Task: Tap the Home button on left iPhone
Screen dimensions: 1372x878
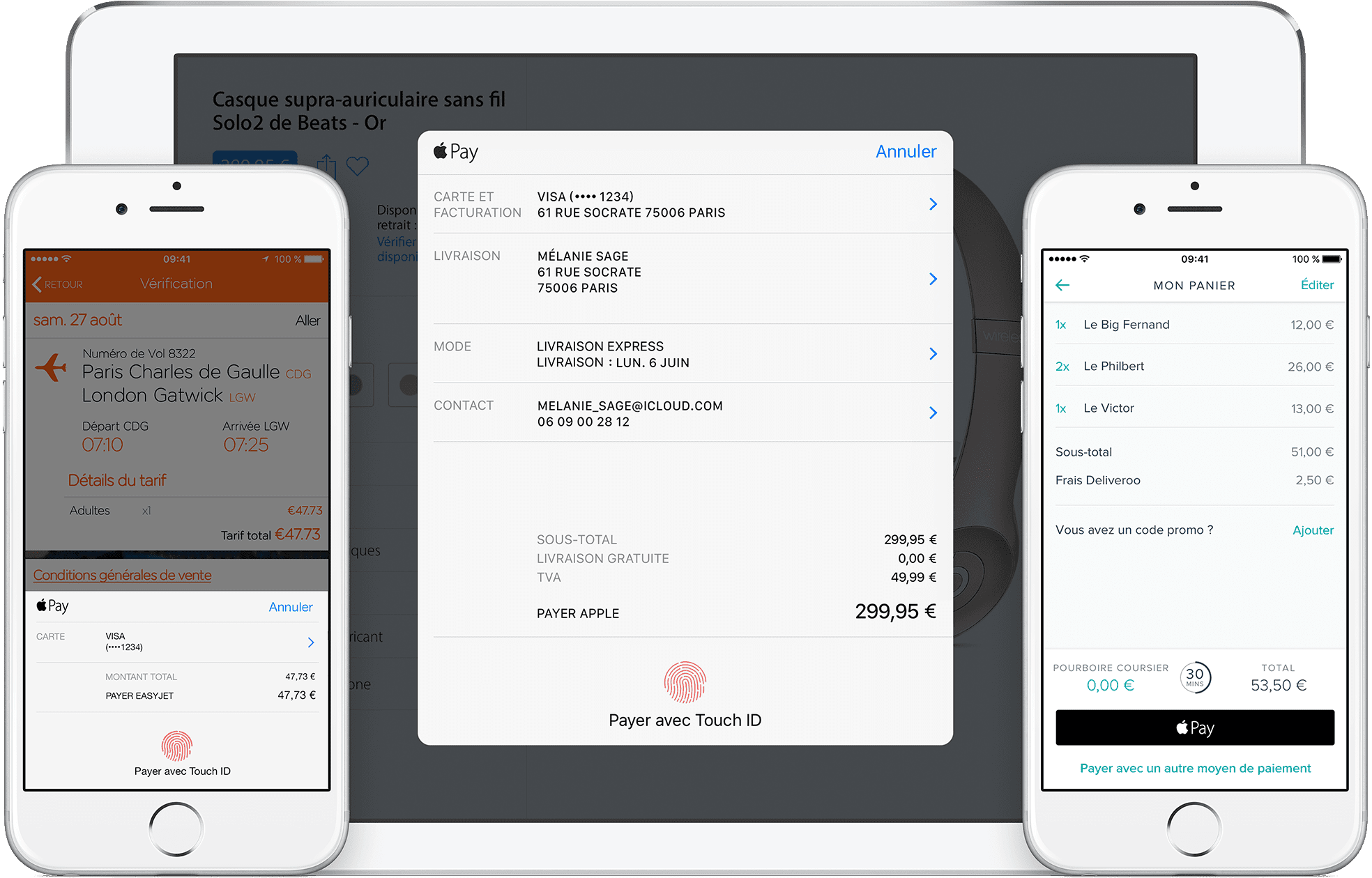Action: 176,829
